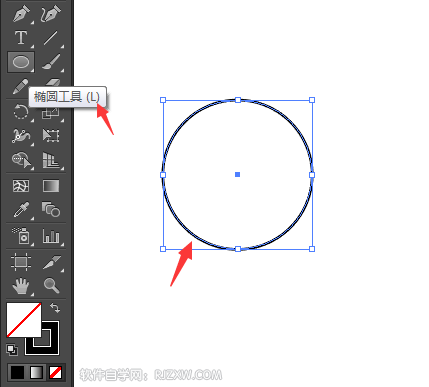Pick the Line Segment tool
The height and width of the screenshot is (387, 429).
click(51, 38)
